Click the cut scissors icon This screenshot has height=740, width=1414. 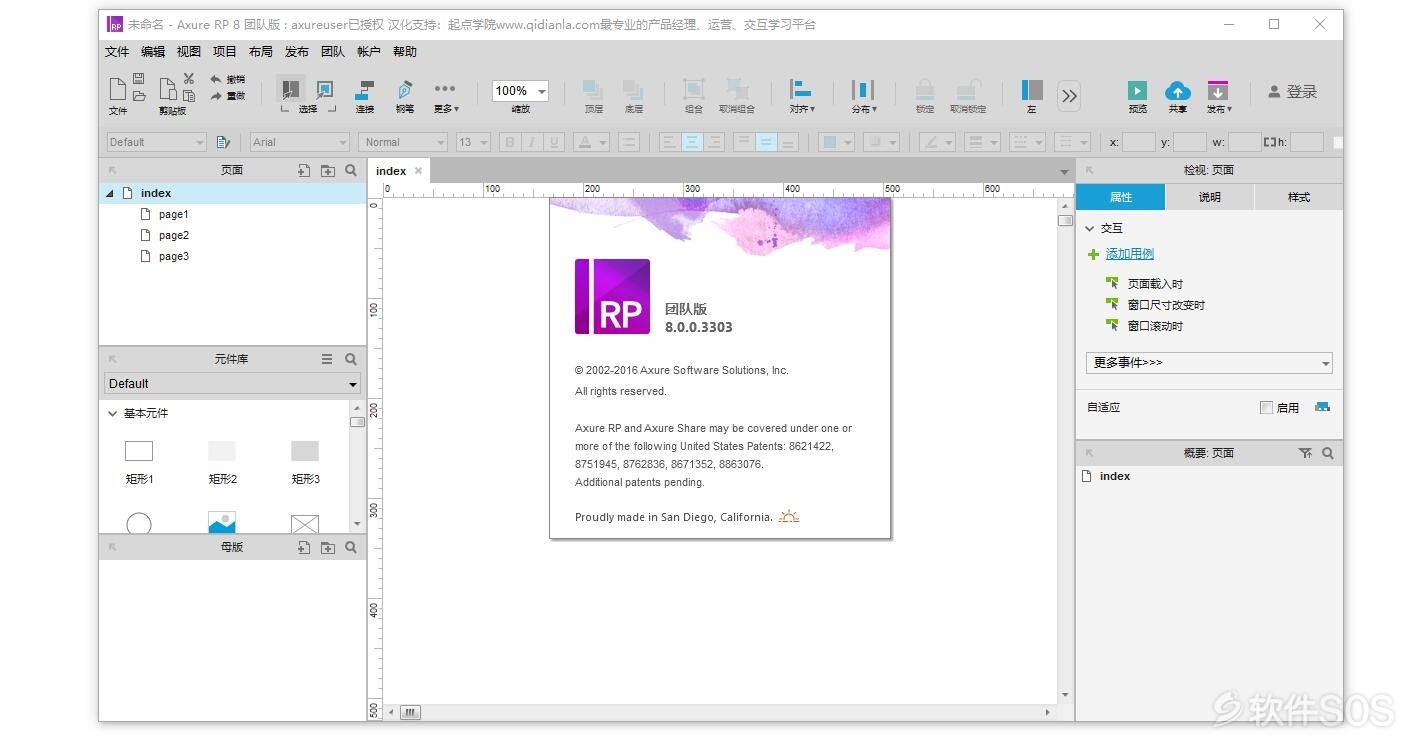pyautogui.click(x=188, y=78)
